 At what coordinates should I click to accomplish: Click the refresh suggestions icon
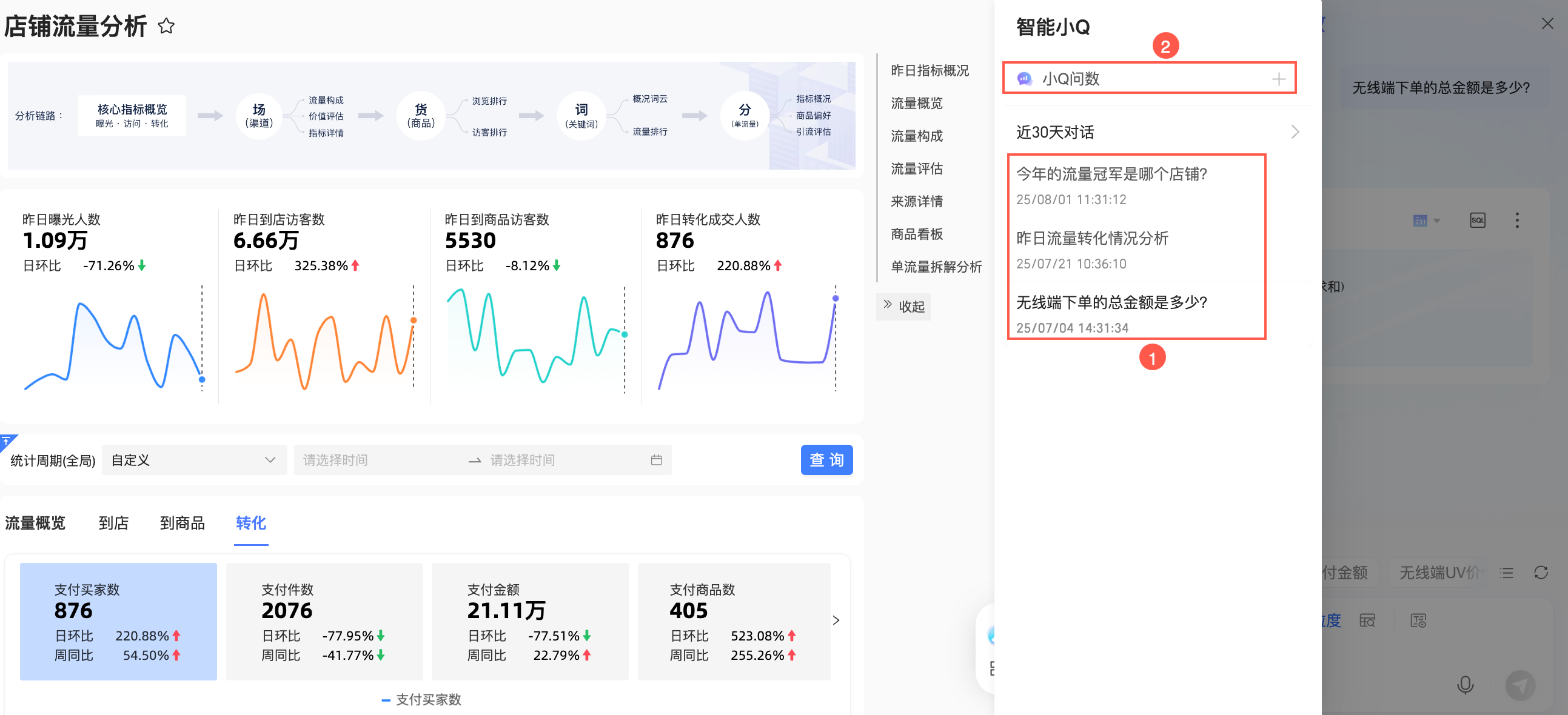(1541, 573)
